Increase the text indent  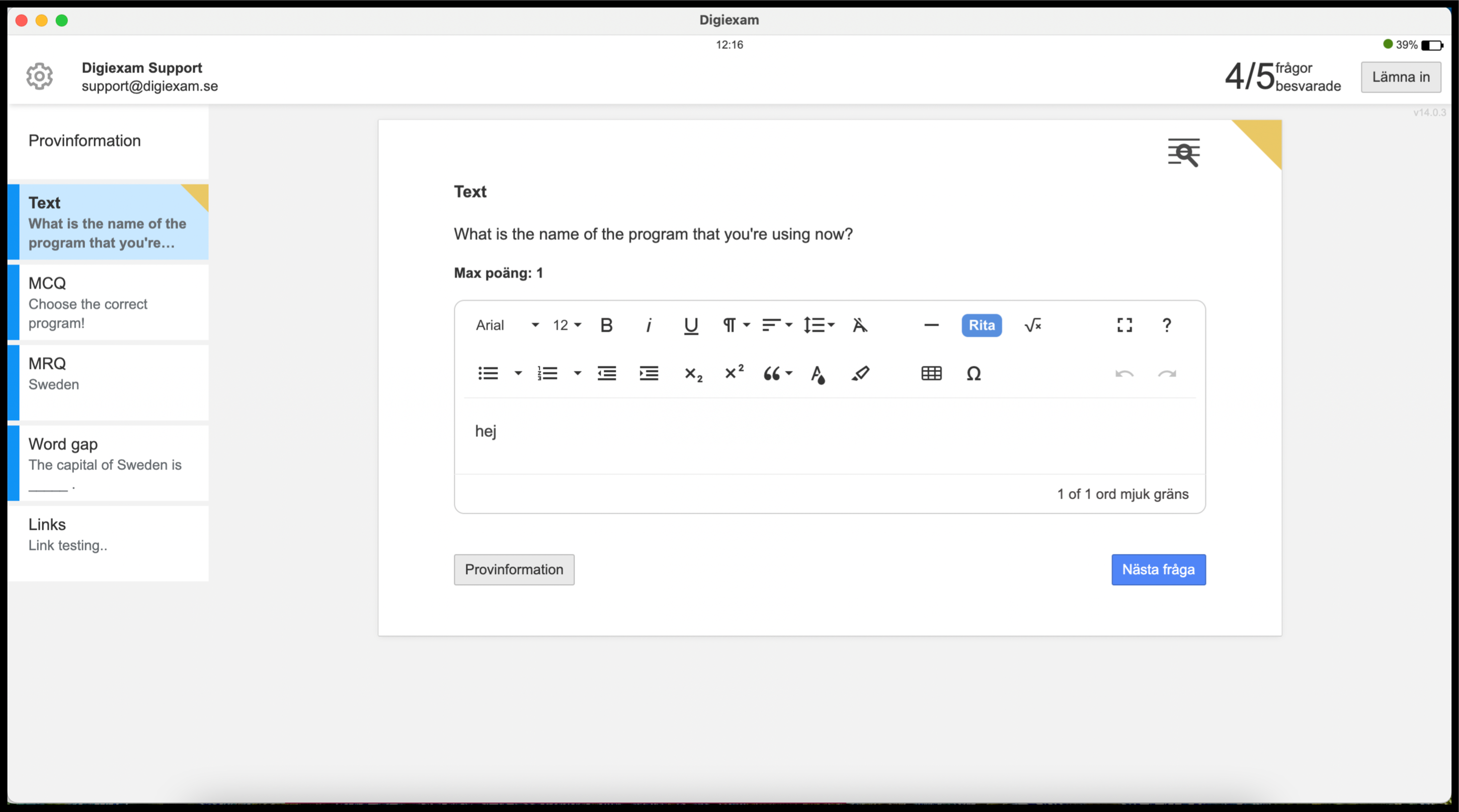649,373
